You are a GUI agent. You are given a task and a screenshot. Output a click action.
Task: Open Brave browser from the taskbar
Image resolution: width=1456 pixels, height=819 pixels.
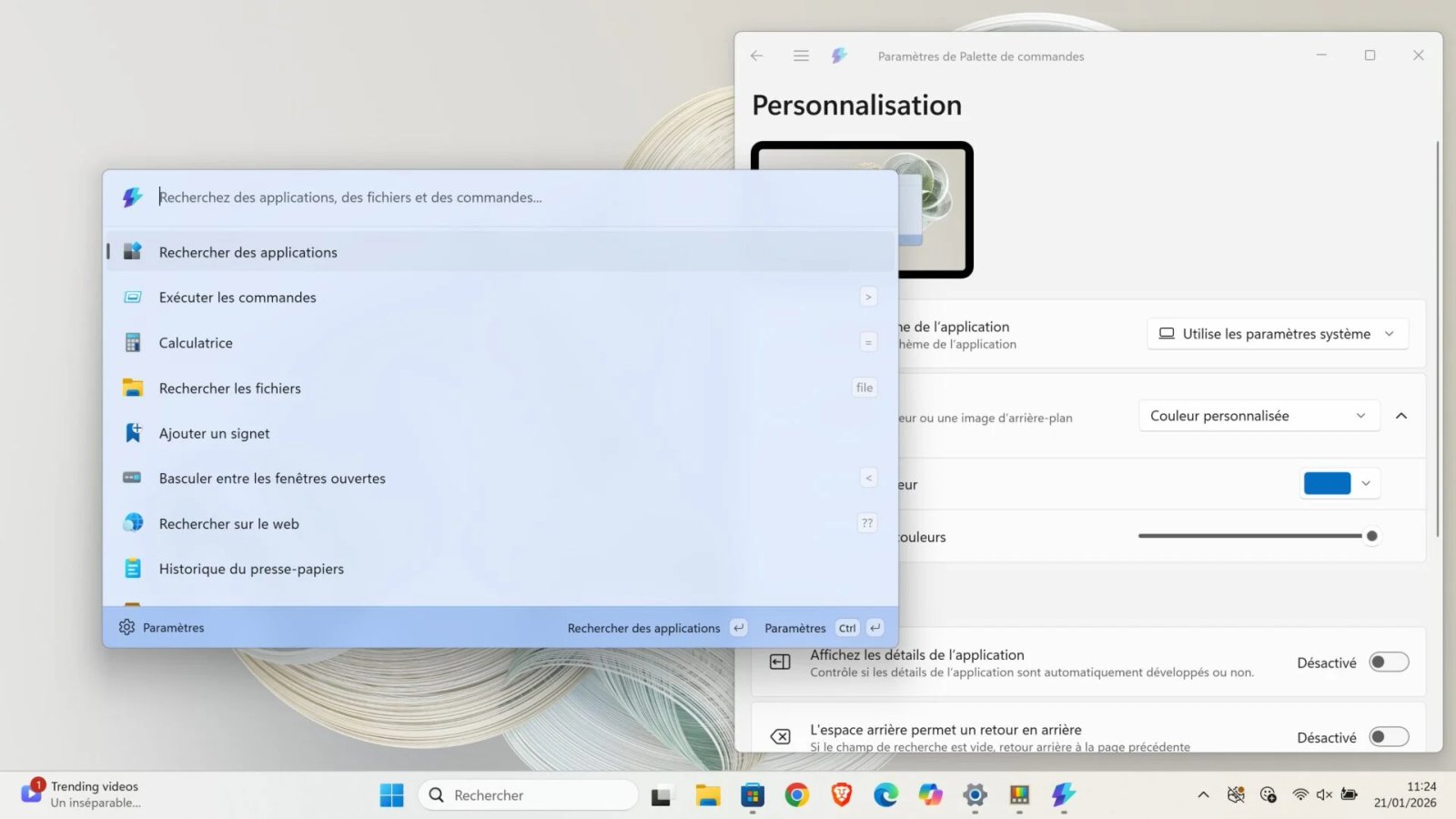point(842,795)
